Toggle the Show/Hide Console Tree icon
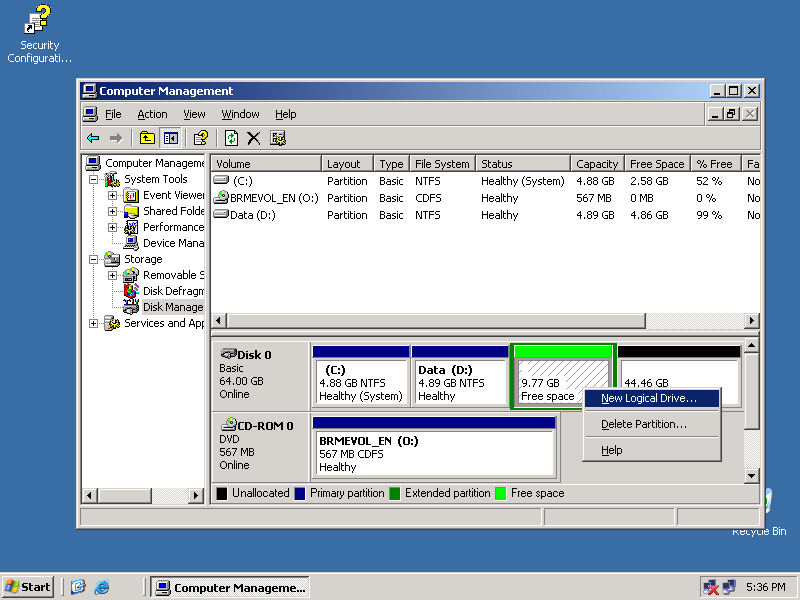 coord(170,138)
